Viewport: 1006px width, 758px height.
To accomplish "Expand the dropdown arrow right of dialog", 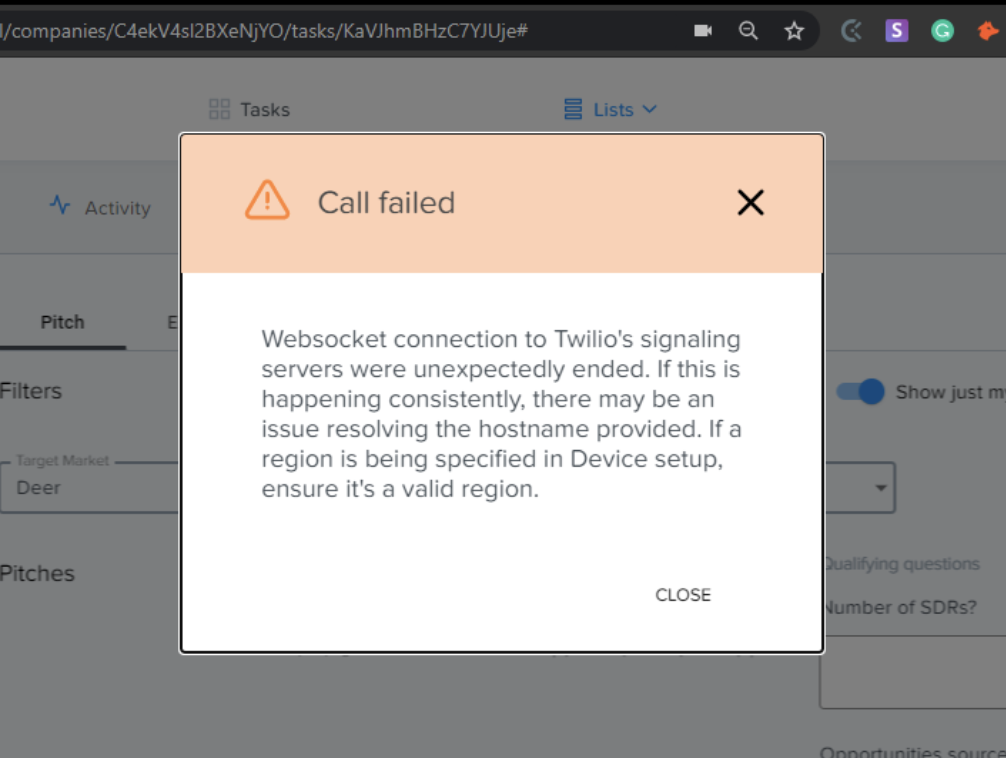I will pyautogui.click(x=881, y=488).
